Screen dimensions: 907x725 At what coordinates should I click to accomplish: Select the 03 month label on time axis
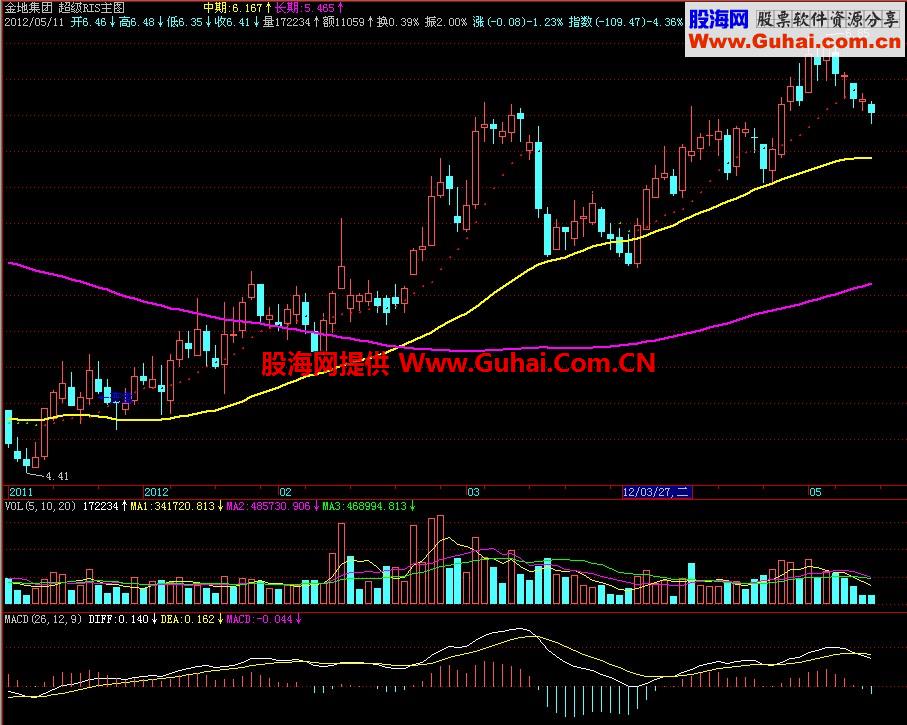coord(473,492)
